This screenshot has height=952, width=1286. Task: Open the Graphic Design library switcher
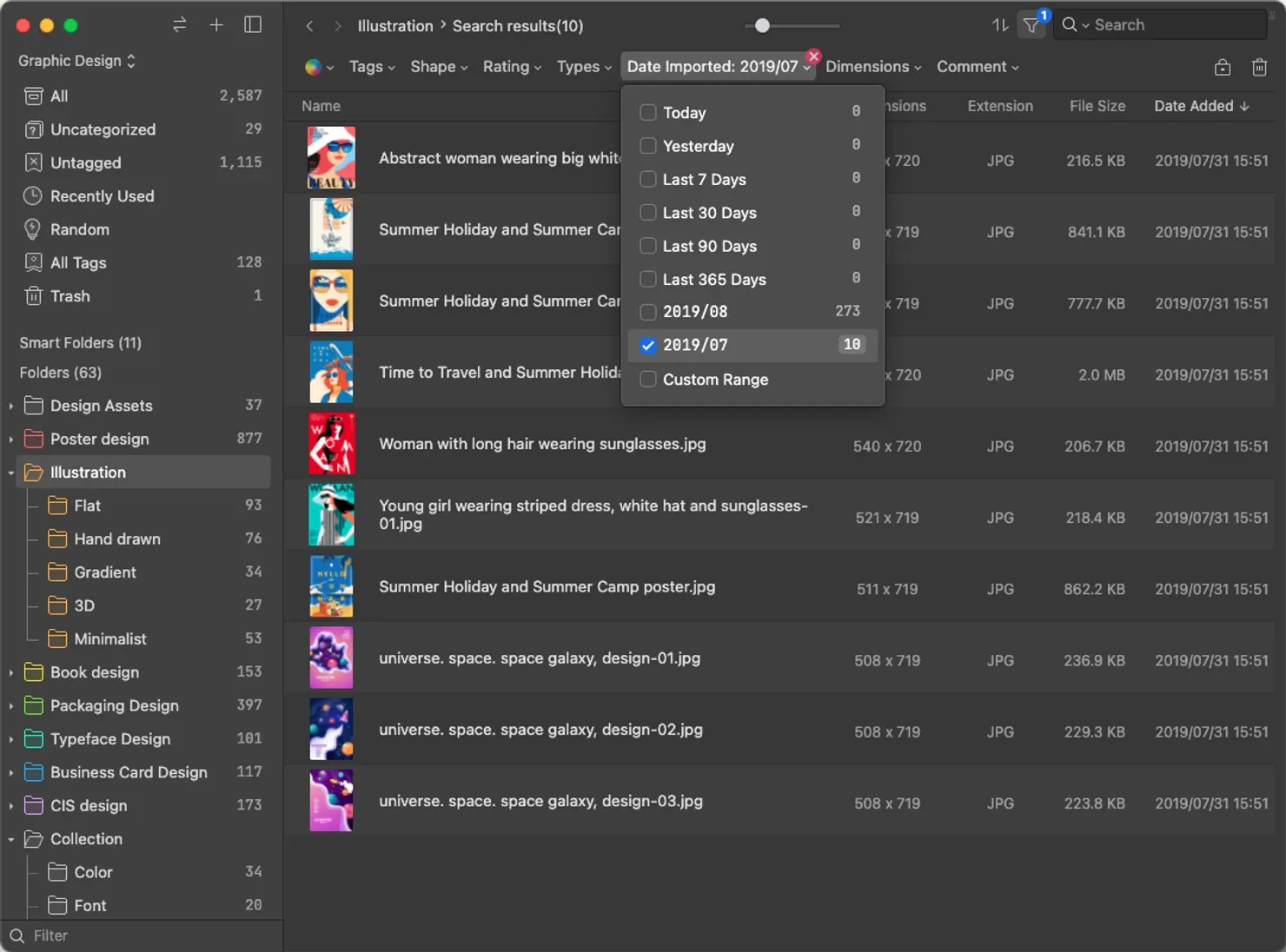tap(76, 61)
